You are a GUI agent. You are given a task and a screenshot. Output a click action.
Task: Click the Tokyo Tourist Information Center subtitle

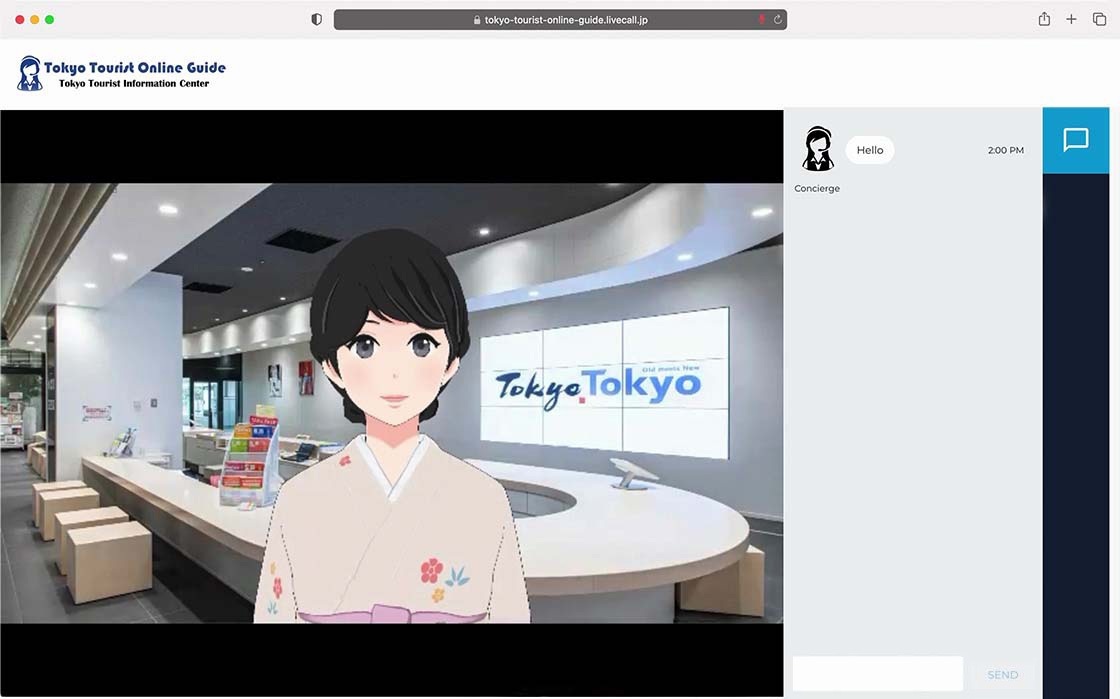[x=134, y=84]
